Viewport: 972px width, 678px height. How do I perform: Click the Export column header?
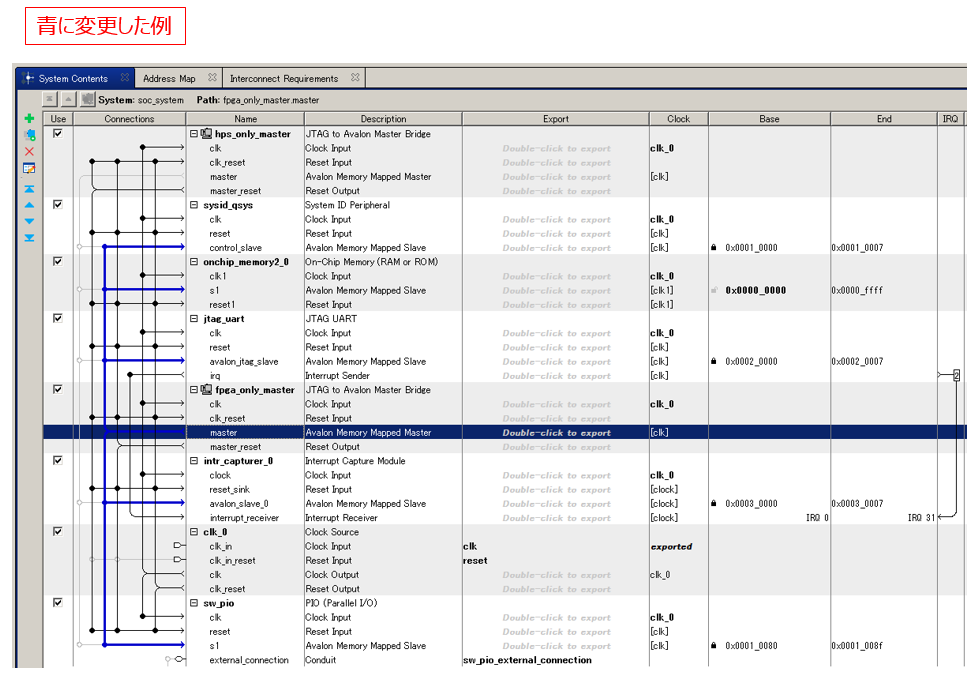pos(556,119)
